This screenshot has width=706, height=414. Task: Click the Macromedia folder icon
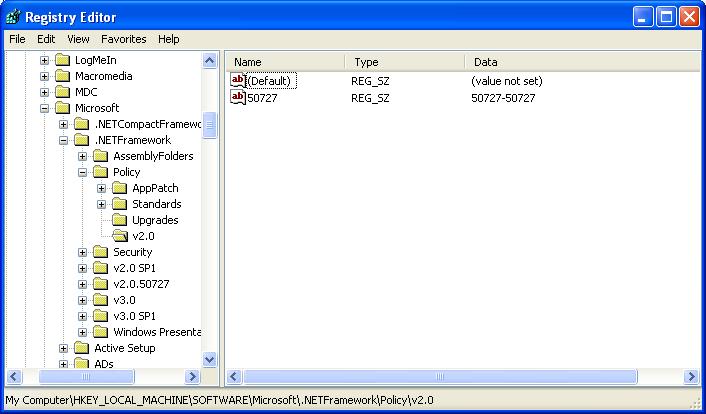(63, 76)
